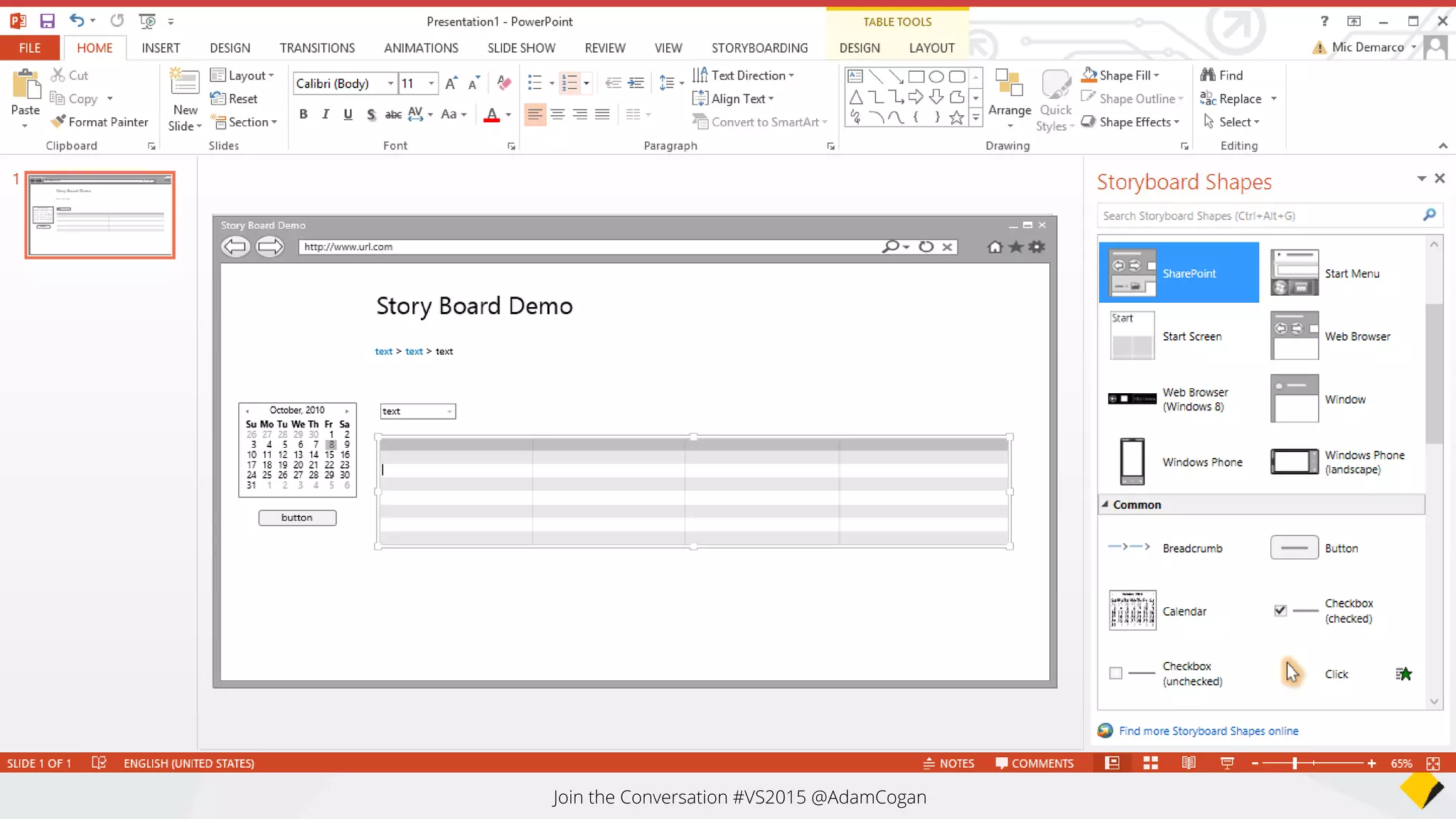
Task: Open the COMMENTS pane
Action: point(1034,763)
